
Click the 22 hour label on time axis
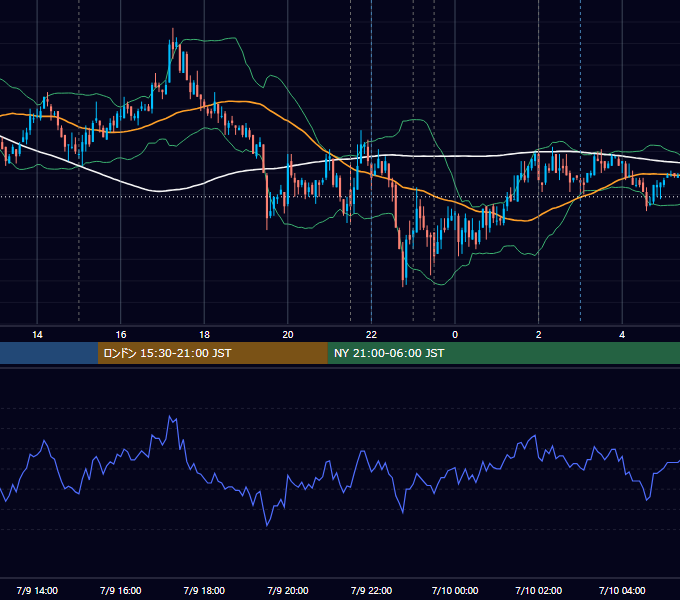click(x=371, y=335)
